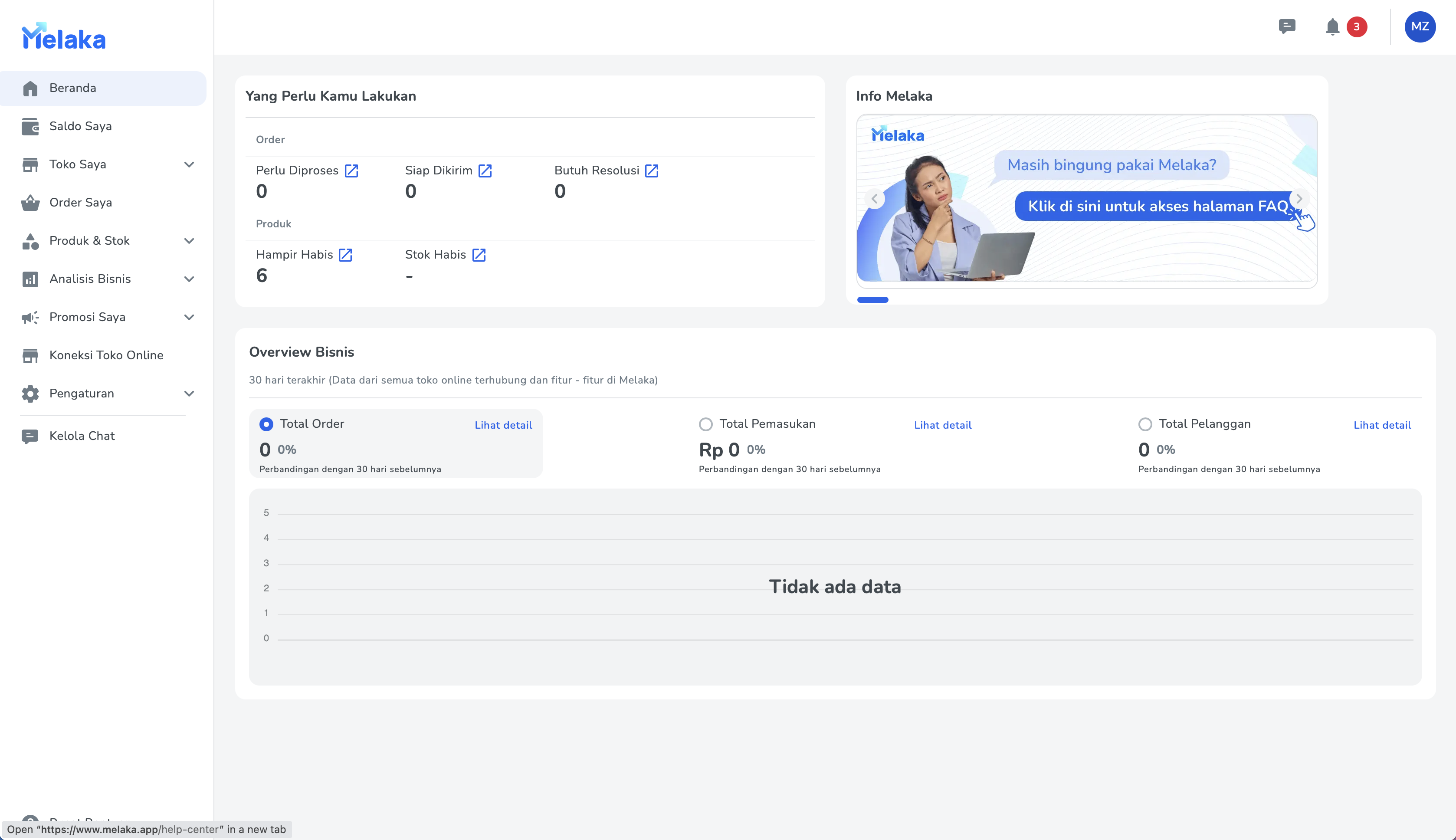Click the Analisis Bisnis chart icon

tap(30, 279)
